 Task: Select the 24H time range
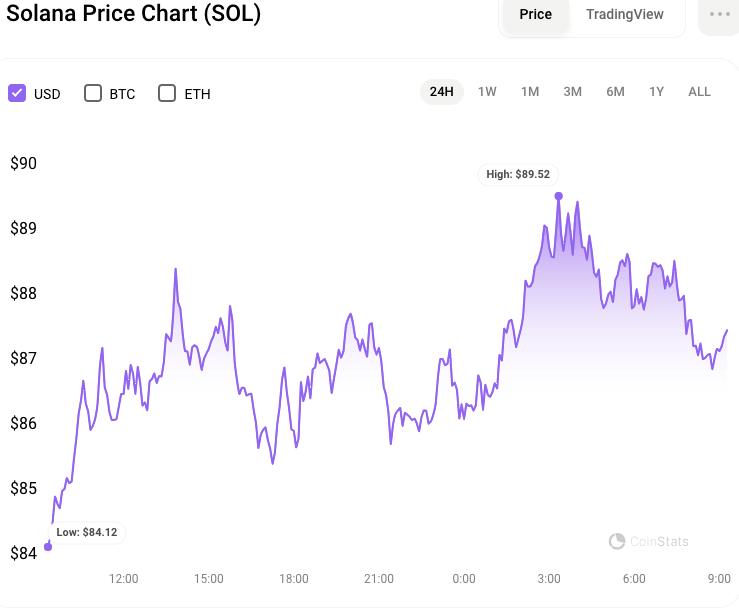[x=441, y=92]
